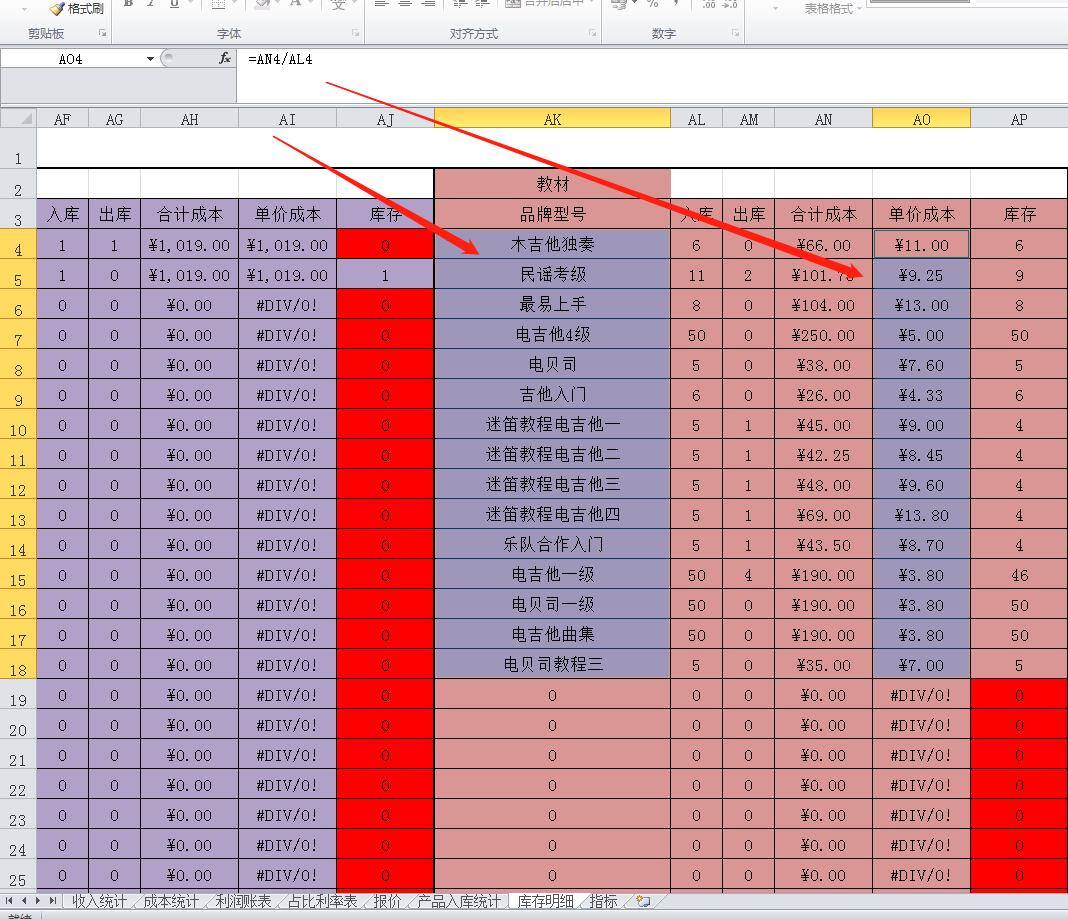Viewport: 1068px width, 919px height.
Task: Open the 剪贴板 group dialog launcher
Action: [102, 33]
